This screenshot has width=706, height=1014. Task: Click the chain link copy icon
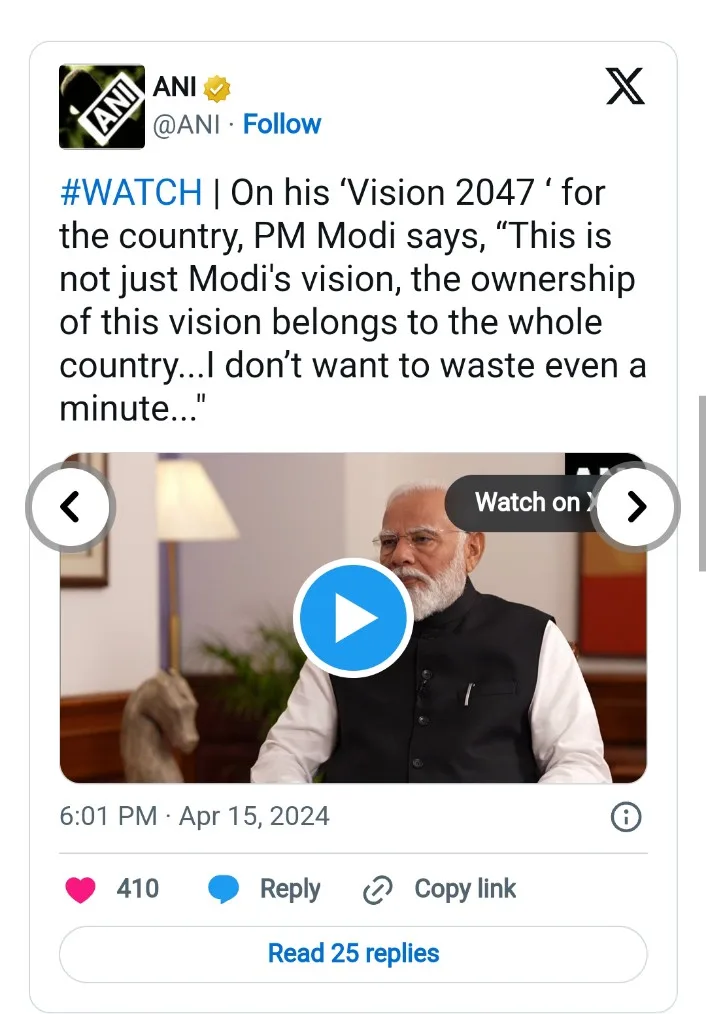377,889
